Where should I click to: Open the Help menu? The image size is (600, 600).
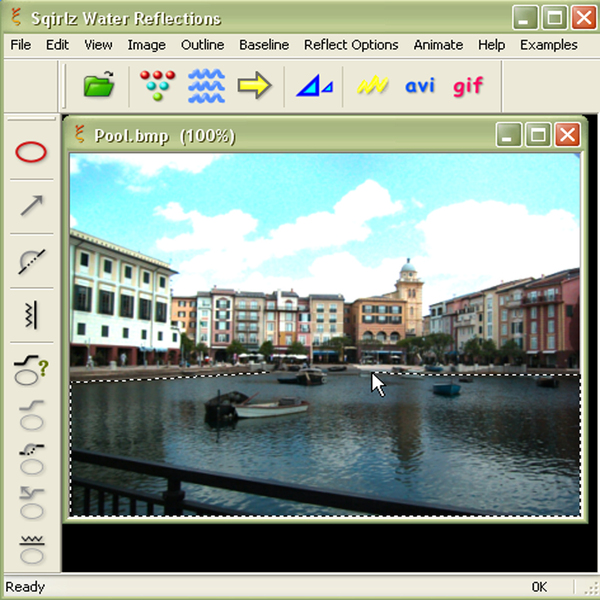(491, 45)
